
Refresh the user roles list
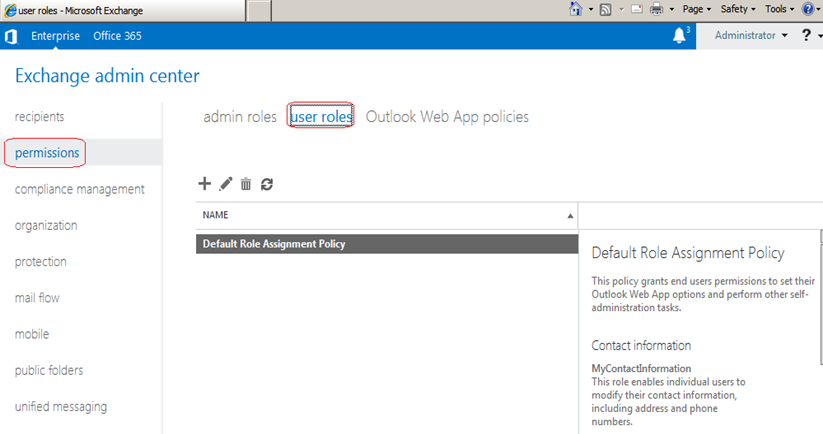point(267,184)
